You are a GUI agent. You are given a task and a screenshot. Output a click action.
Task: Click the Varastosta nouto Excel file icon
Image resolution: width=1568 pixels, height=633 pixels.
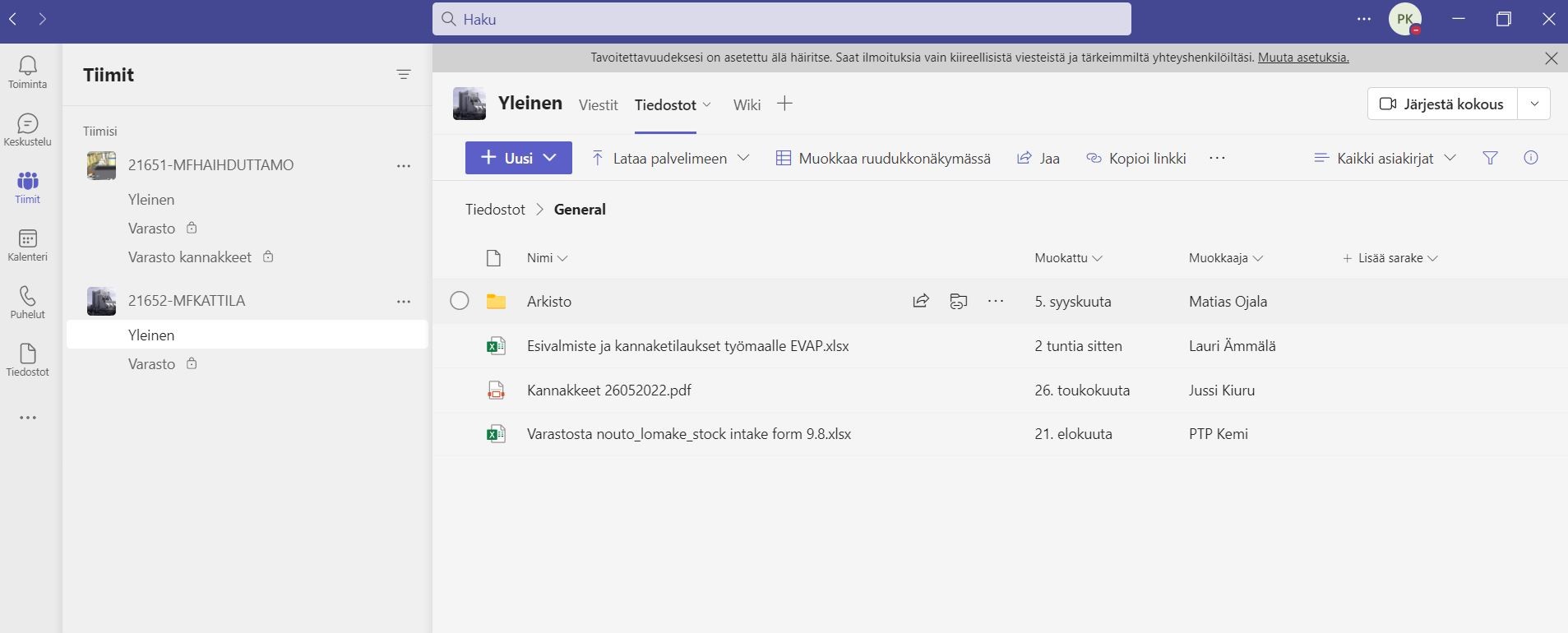tap(496, 434)
